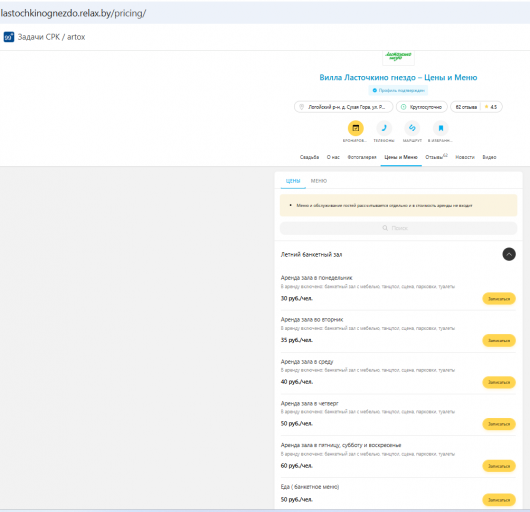Click the venue logo thumbnail

click(x=398, y=57)
